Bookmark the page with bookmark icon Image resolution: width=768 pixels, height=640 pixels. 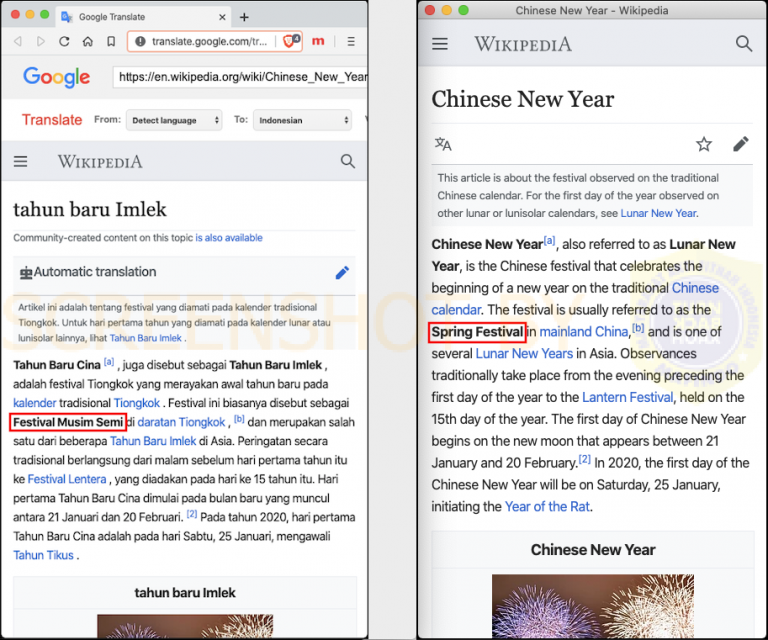111,42
